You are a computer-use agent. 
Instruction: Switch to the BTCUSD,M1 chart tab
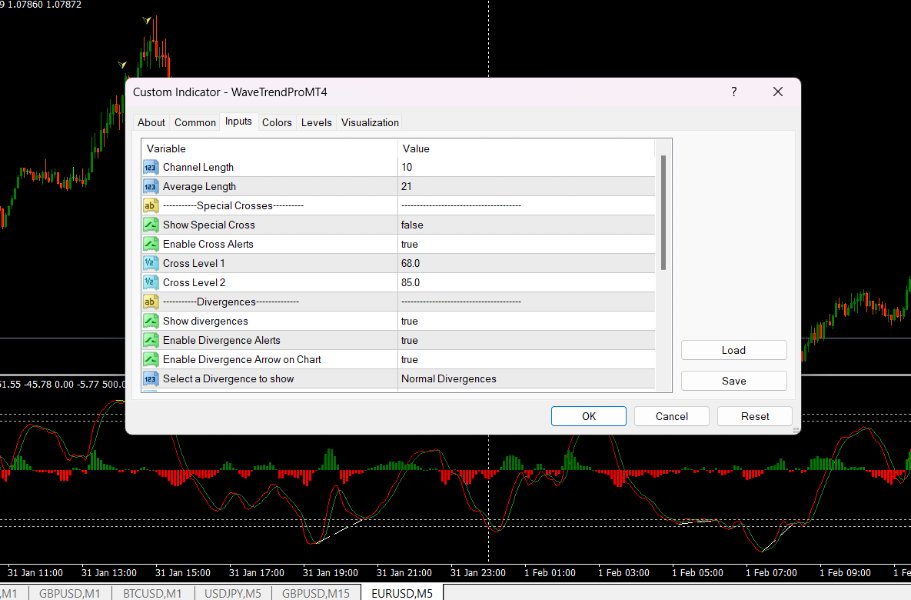coord(152,593)
